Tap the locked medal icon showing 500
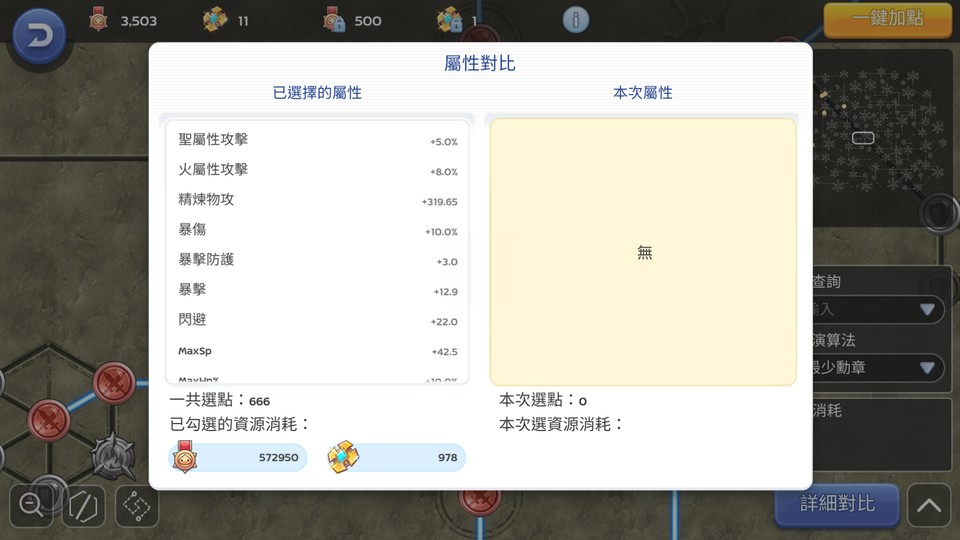This screenshot has width=960, height=540. tap(334, 20)
